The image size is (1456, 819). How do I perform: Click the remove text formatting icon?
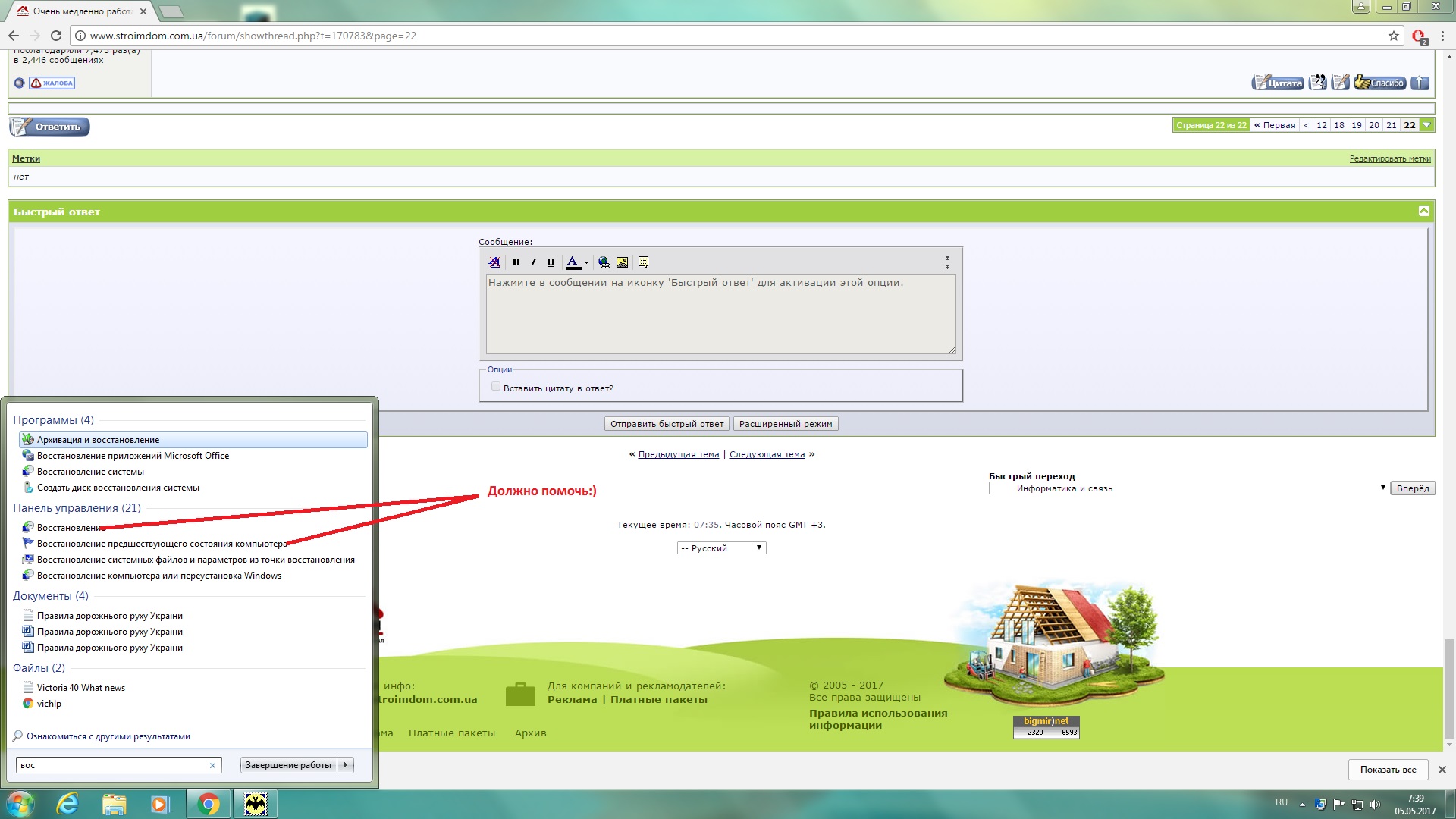tap(494, 262)
